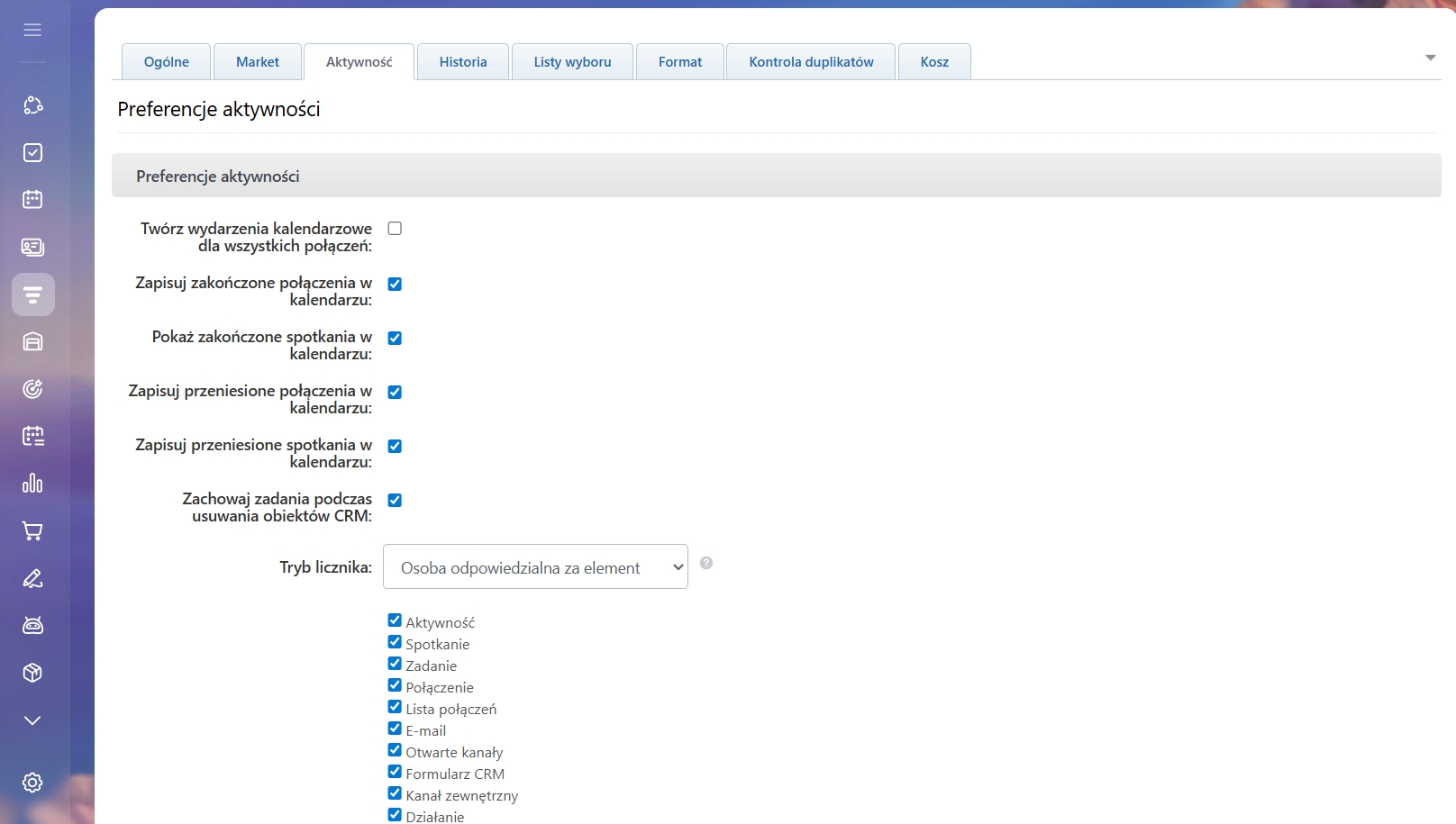Open the bar chart analytics icon
1456x824 pixels.
coord(32,484)
